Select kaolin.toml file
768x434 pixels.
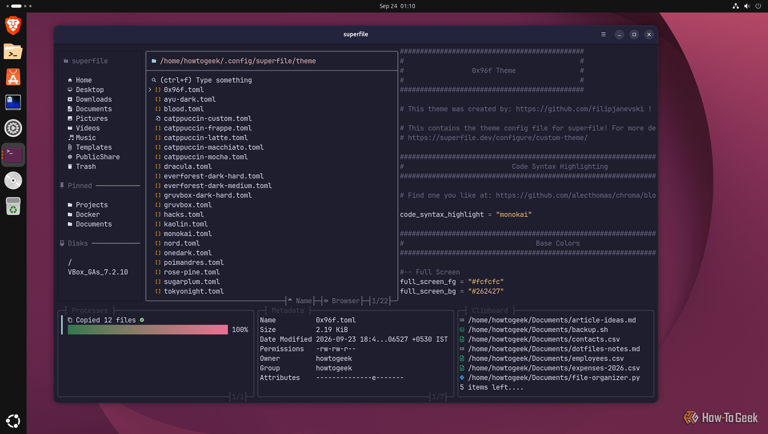(x=186, y=224)
